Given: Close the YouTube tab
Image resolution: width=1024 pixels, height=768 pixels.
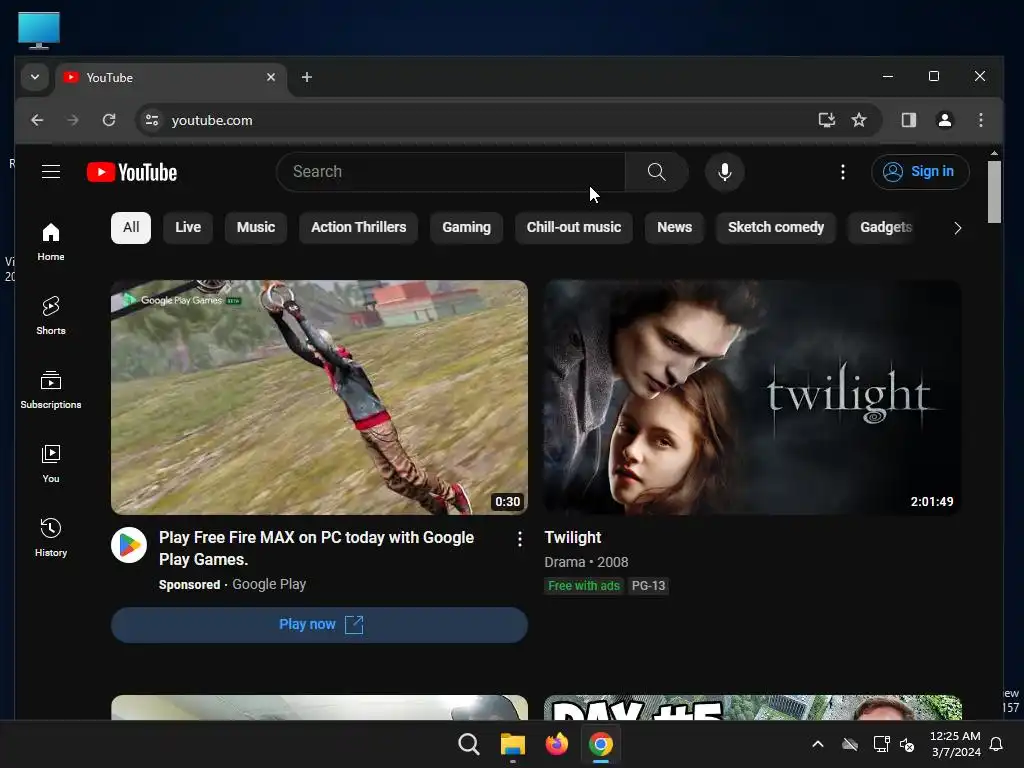Looking at the screenshot, I should pos(271,77).
